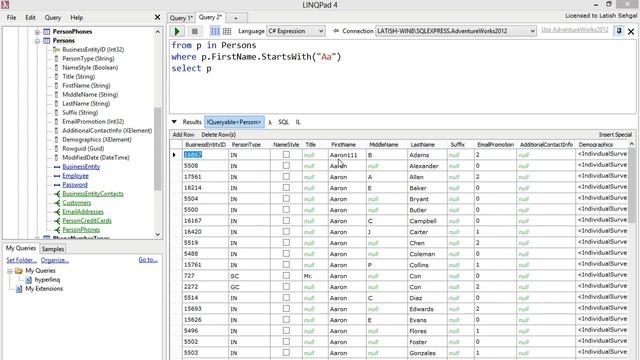This screenshot has height=360, width=640.
Task: Click the Add Row button
Action: point(183,135)
